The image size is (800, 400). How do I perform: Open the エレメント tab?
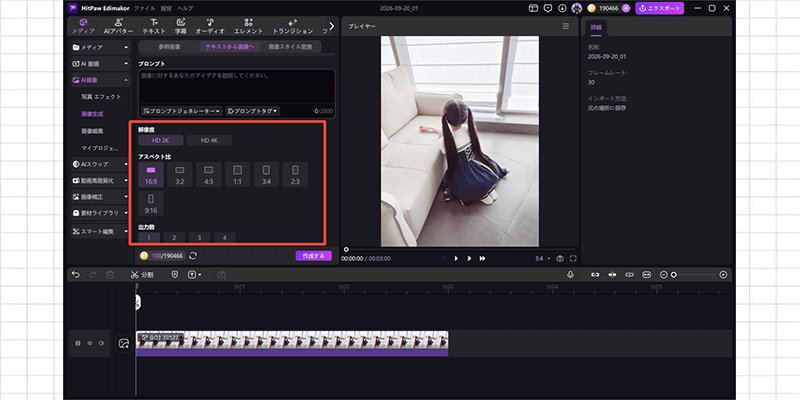(x=248, y=26)
